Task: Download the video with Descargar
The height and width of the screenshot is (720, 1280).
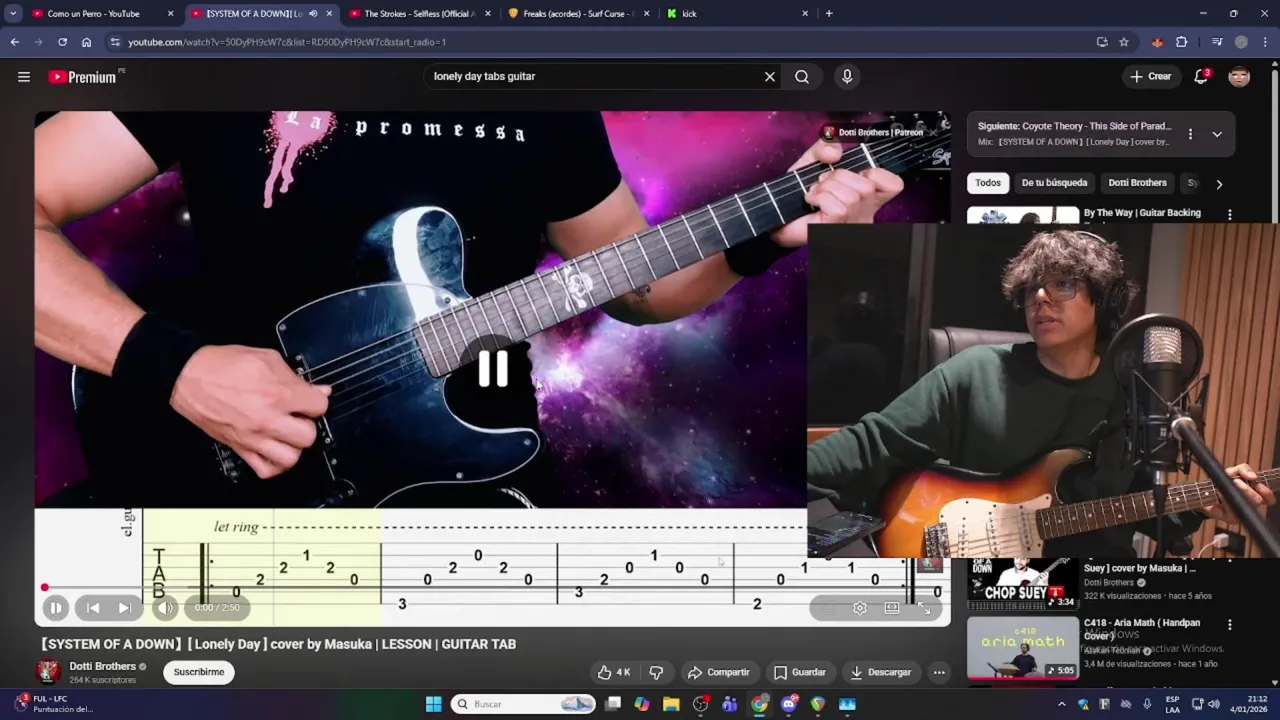Action: (x=880, y=672)
